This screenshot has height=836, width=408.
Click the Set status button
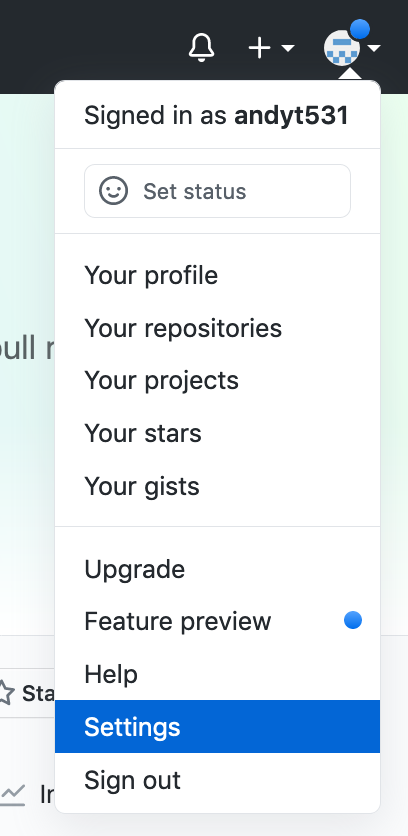tap(217, 191)
